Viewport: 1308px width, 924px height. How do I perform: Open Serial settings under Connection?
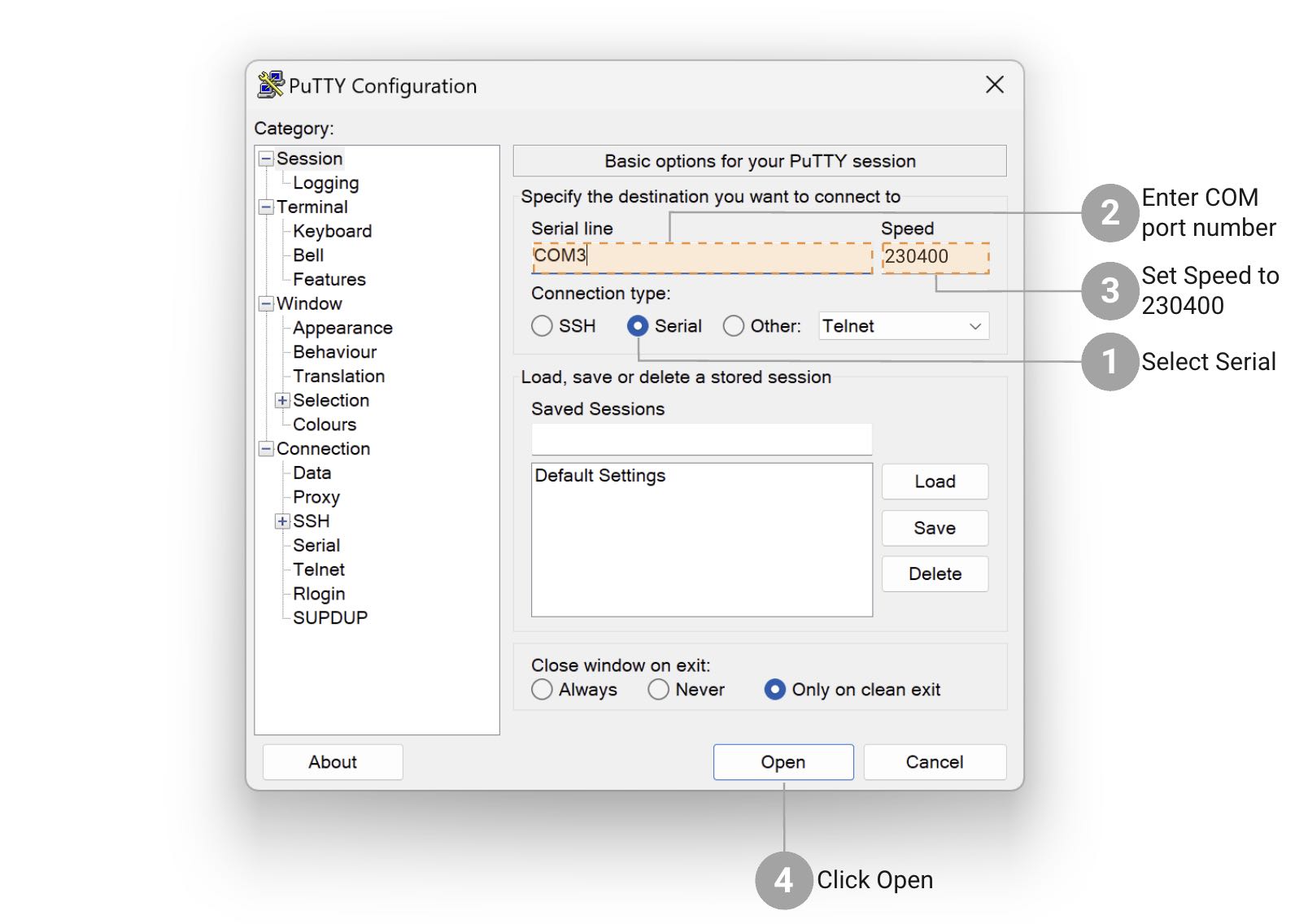click(316, 546)
